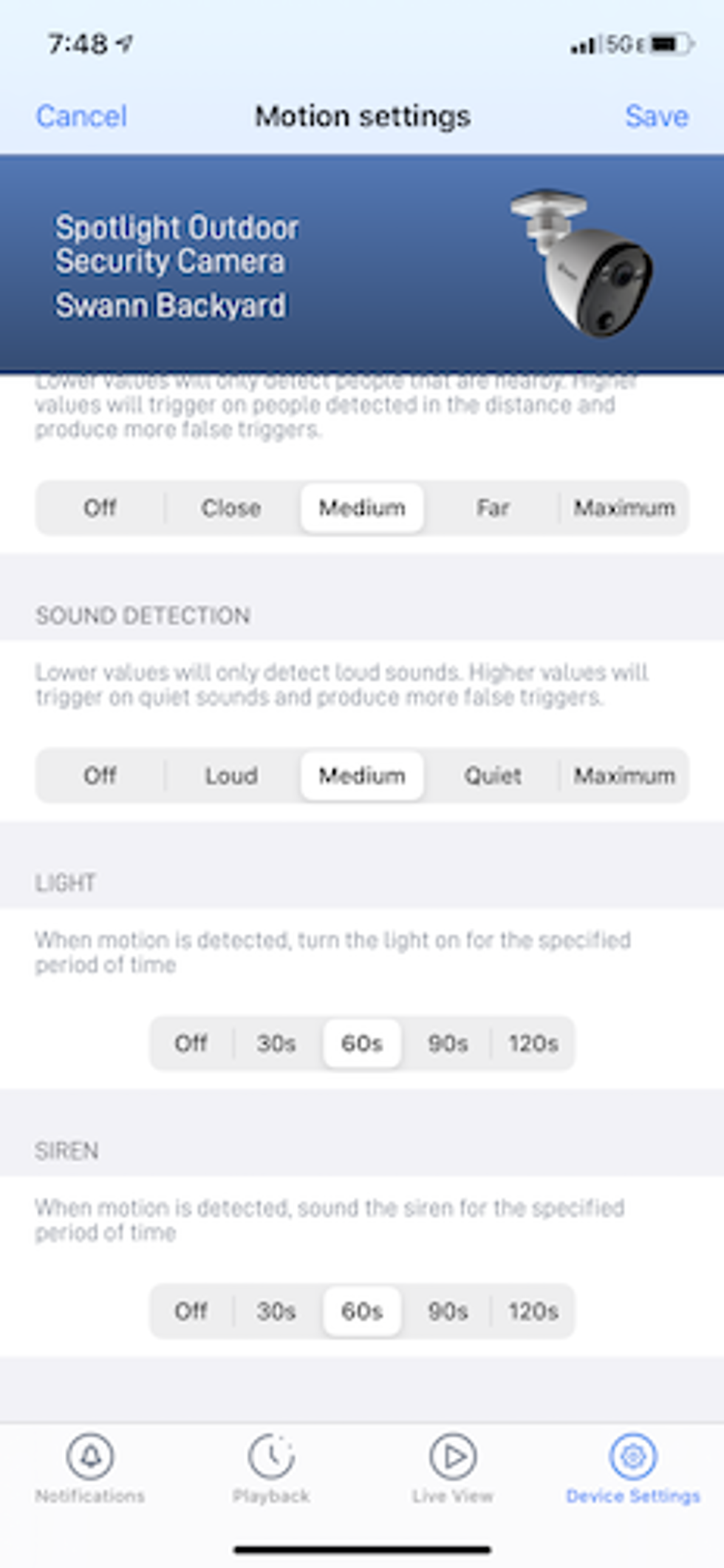The height and width of the screenshot is (1568, 724).
Task: Set siren duration to 90s
Action: tap(448, 1311)
